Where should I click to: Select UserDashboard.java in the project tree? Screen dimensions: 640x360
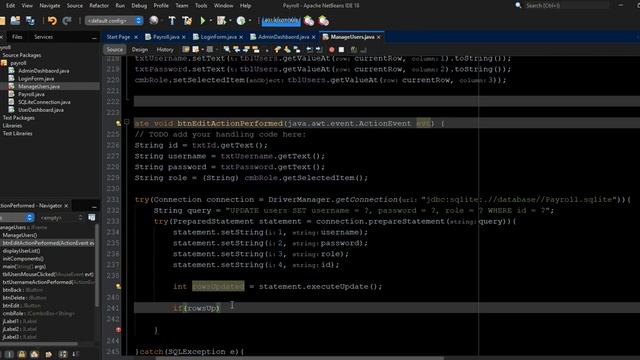tap(41, 110)
